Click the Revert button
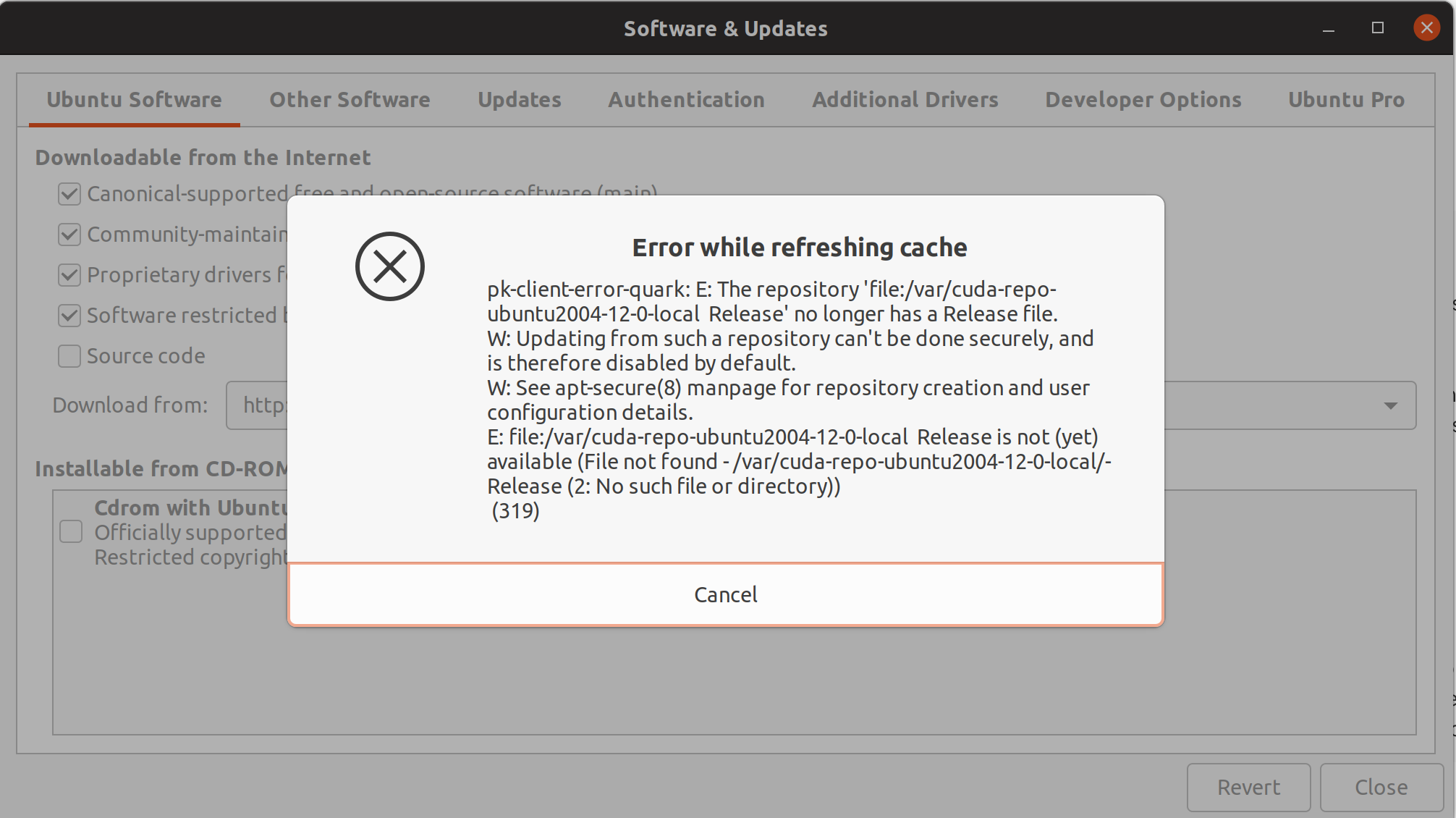Image resolution: width=1456 pixels, height=818 pixels. 1248,787
